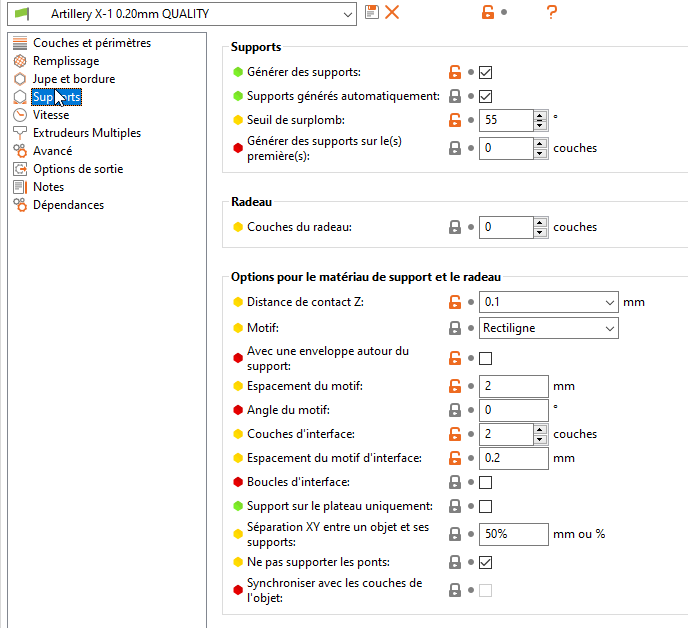Click the orange unlocked padlock in top toolbar
Image resolution: width=688 pixels, height=628 pixels.
pos(488,12)
